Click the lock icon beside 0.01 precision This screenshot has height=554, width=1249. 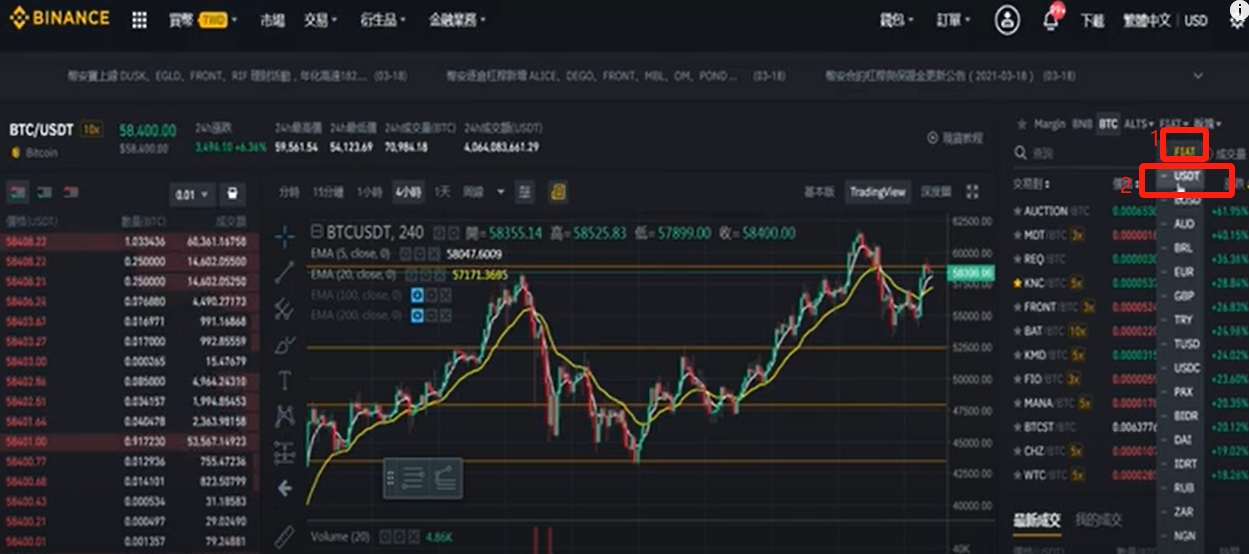pyautogui.click(x=232, y=194)
